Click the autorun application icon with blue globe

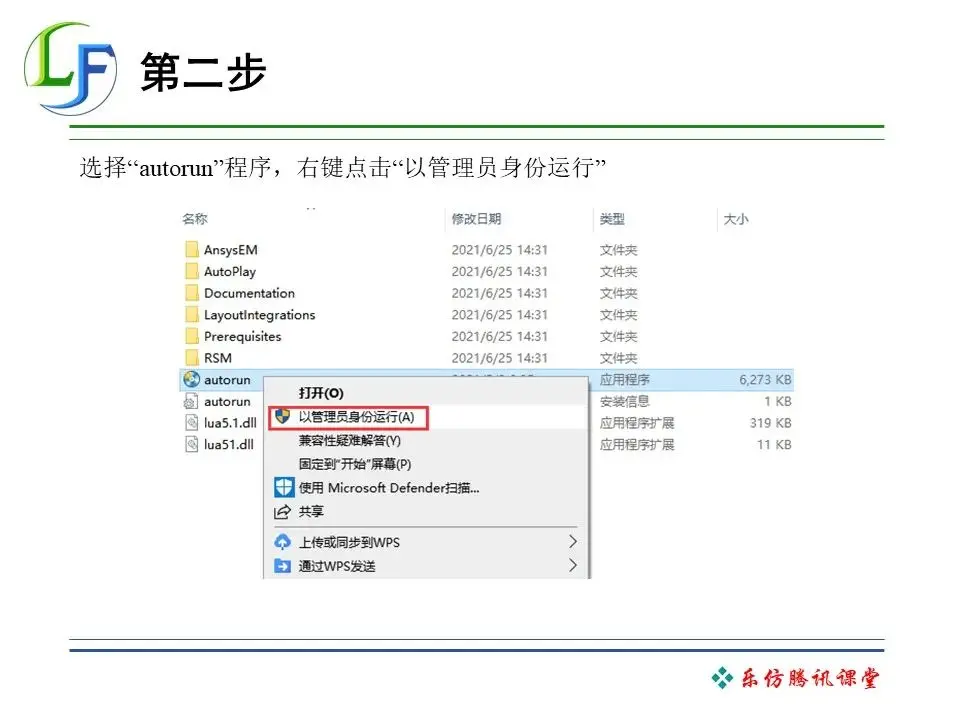(191, 379)
